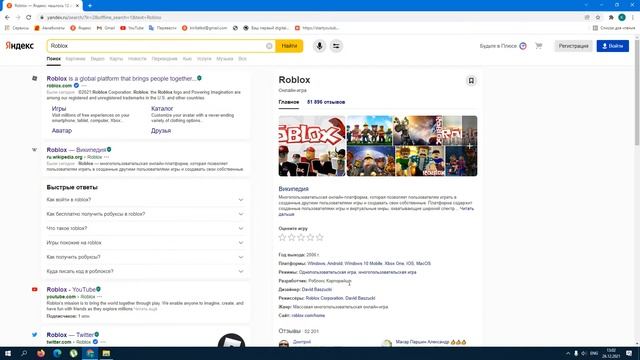Open the shopping cart icon

(539, 46)
